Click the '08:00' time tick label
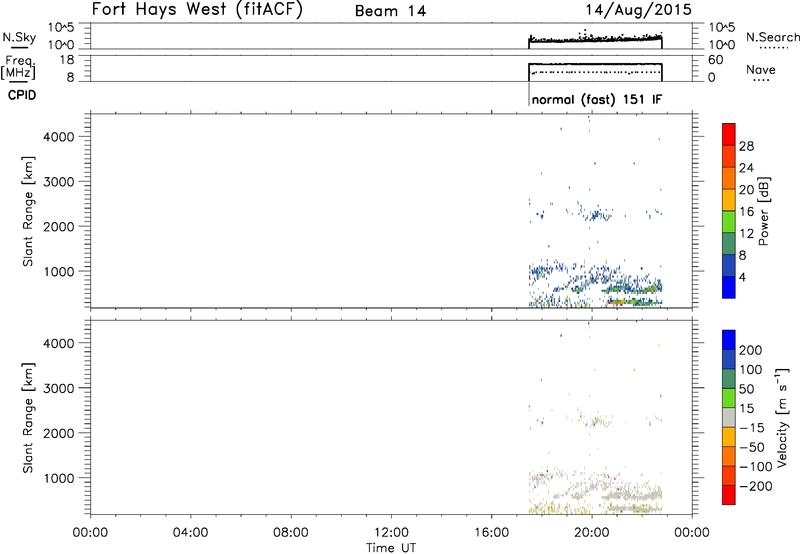 291,533
